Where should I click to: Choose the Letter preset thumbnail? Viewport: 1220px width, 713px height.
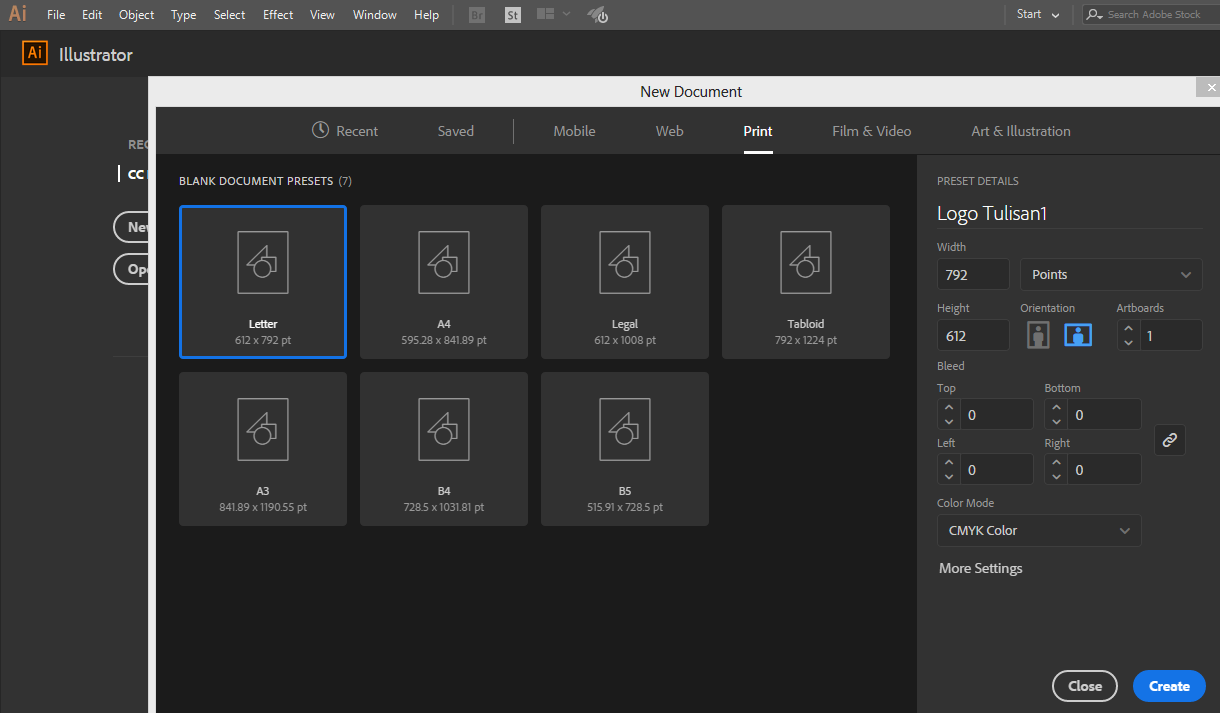263,282
